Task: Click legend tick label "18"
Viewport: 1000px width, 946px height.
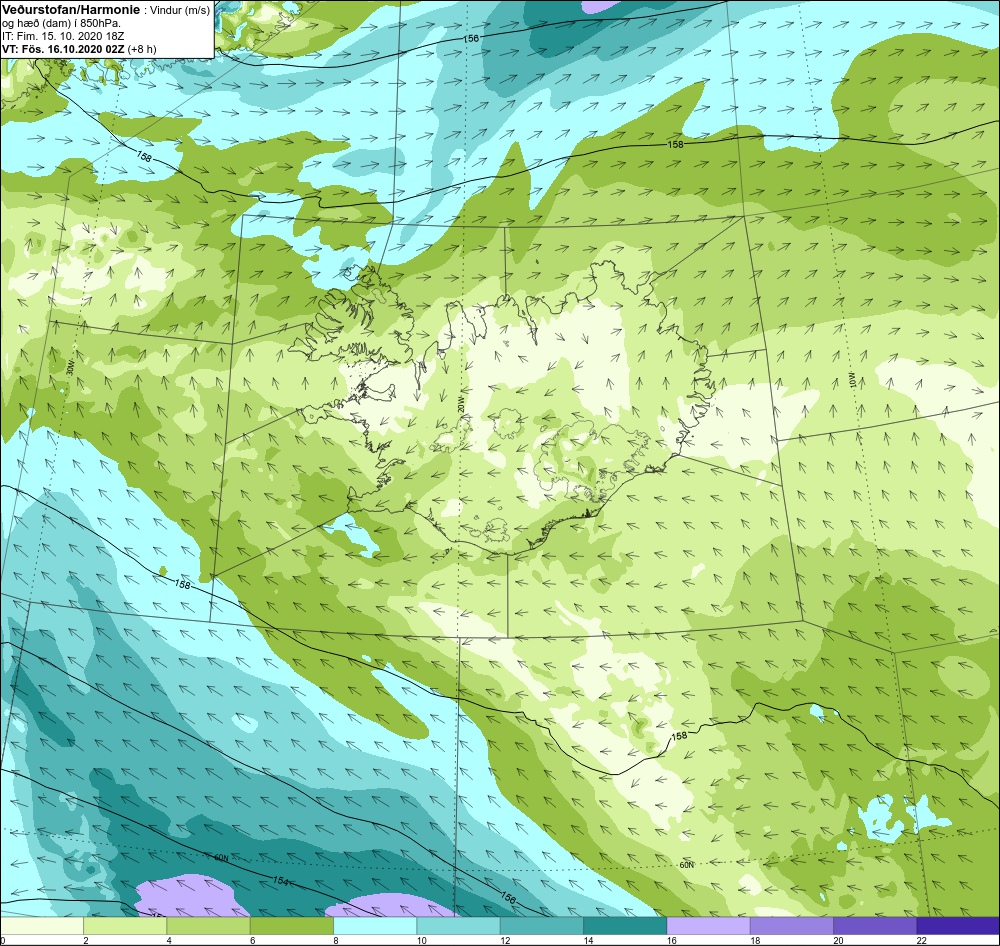Action: tap(755, 940)
